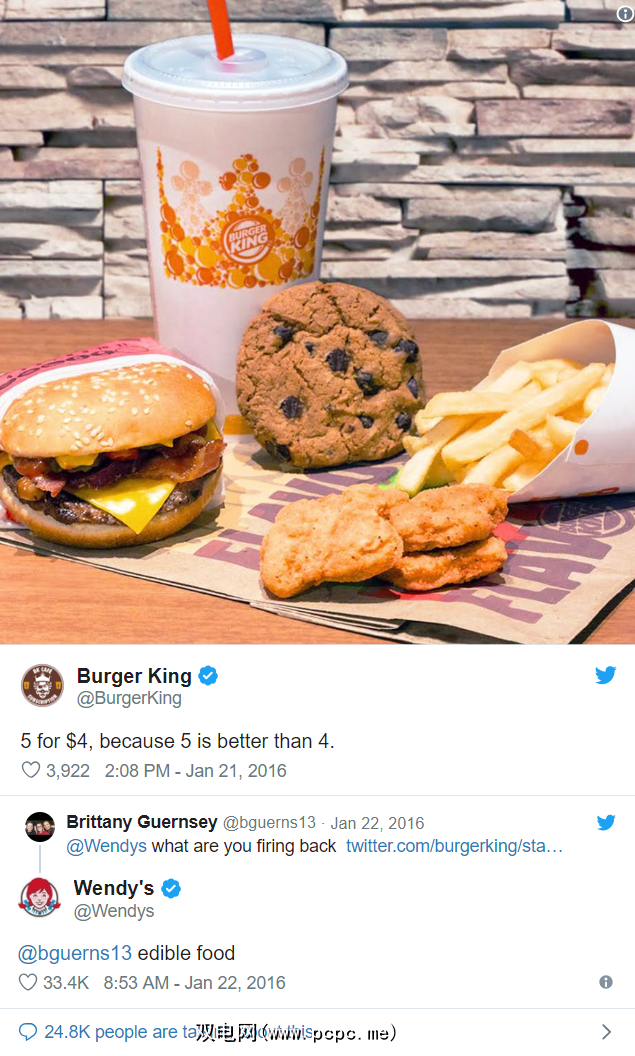The width and height of the screenshot is (635, 1056).
Task: Click Wendy's verified badge
Action: tap(171, 888)
